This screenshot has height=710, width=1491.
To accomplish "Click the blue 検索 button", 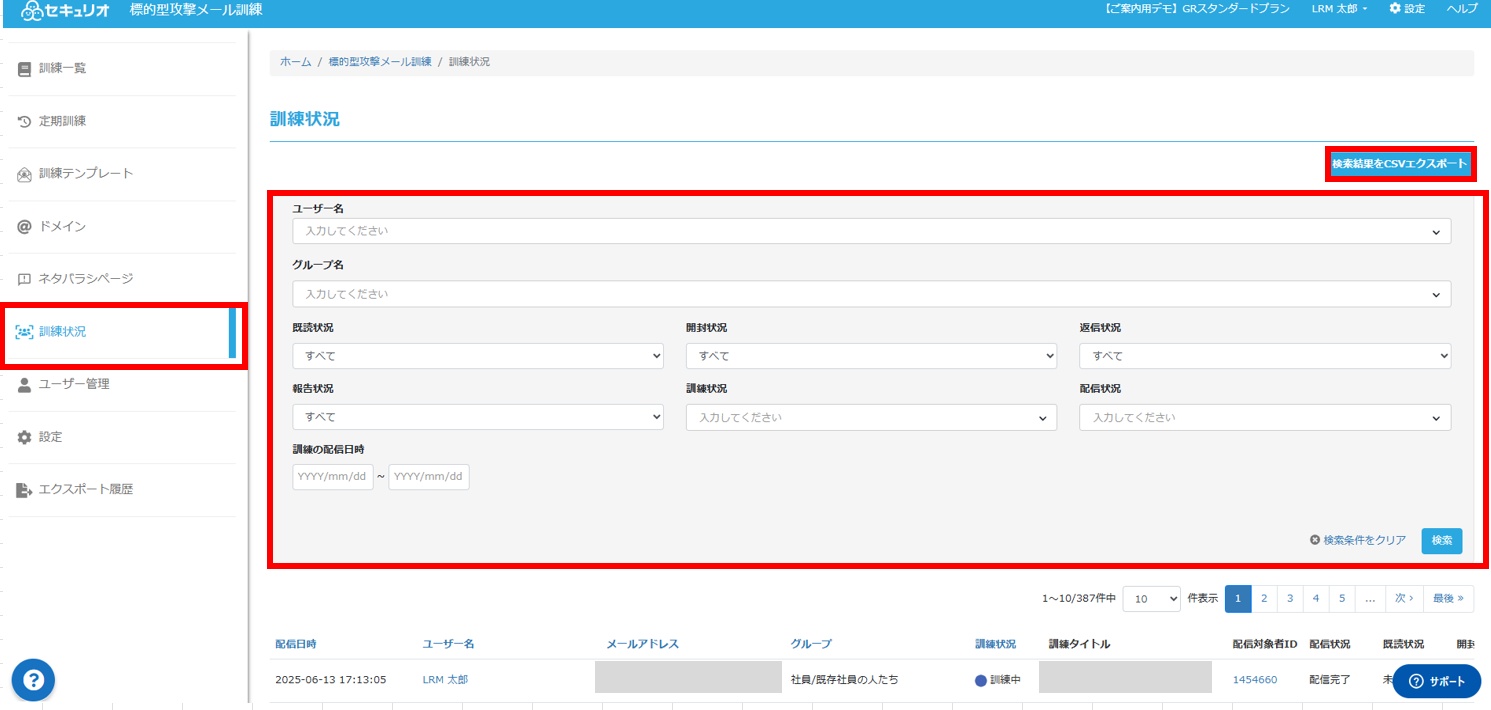I will 1442,541.
